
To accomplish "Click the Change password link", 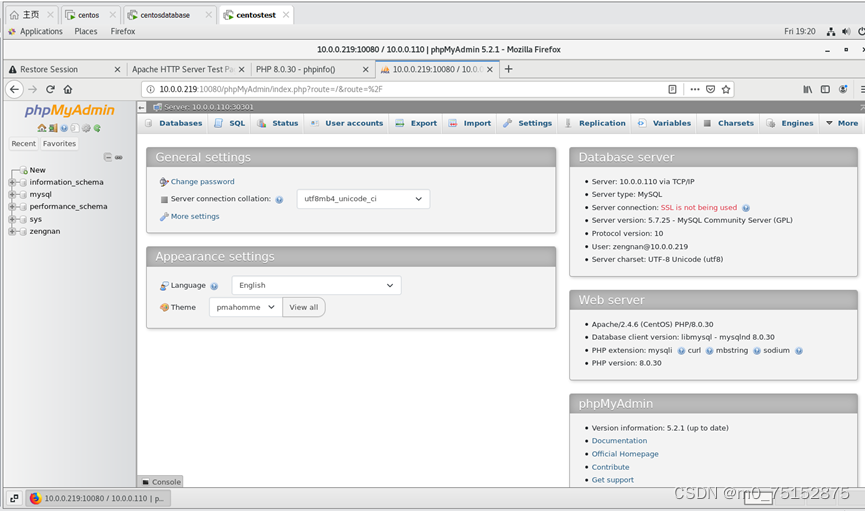I will 202,182.
